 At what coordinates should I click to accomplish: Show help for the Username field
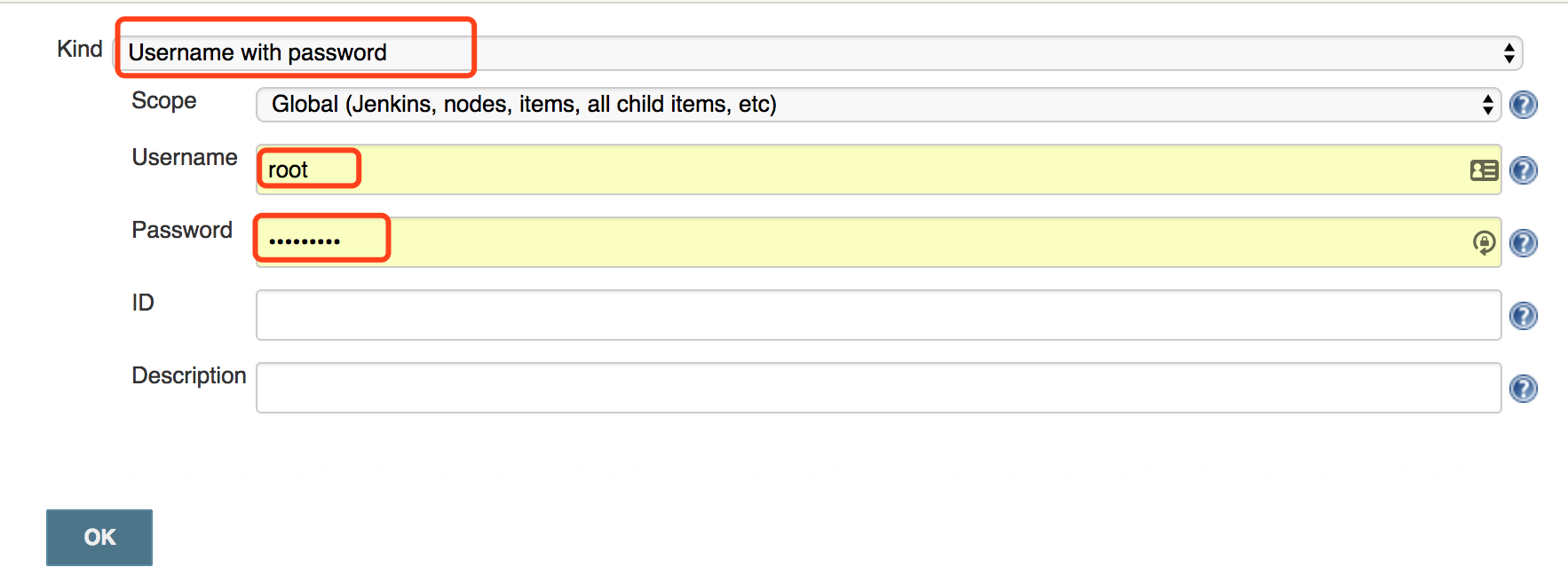tap(1524, 169)
